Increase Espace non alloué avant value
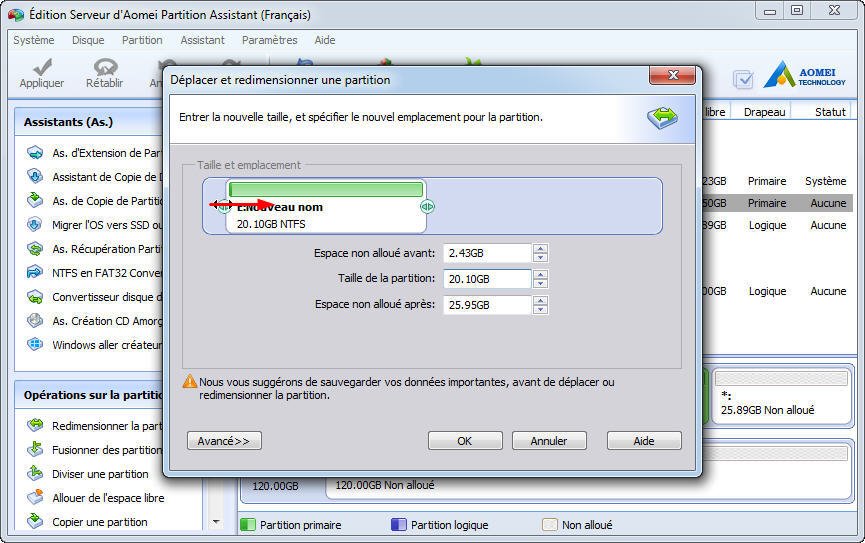The image size is (865, 543). 541,248
